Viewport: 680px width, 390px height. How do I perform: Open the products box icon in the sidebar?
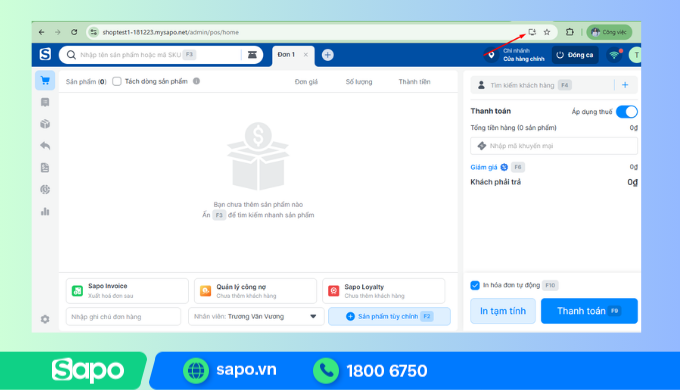coord(45,124)
